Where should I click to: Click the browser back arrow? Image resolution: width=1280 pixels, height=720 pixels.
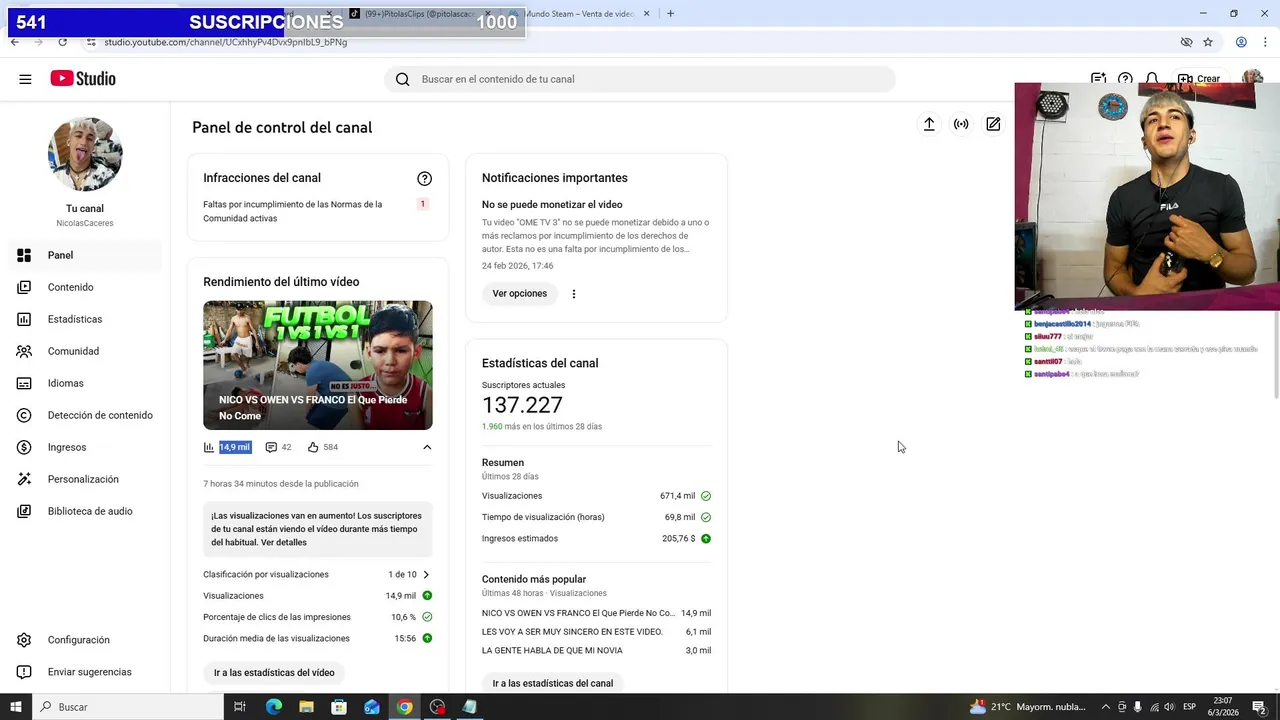(14, 42)
